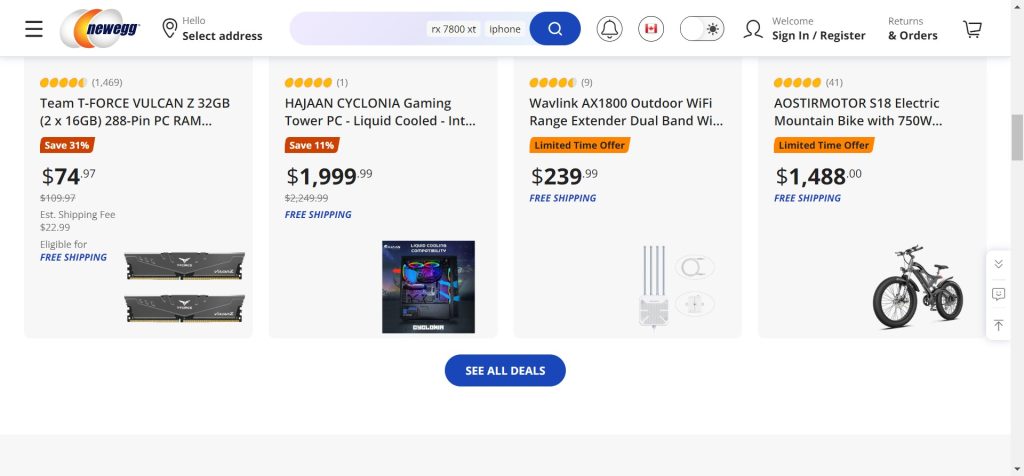Click the blue search magnifier button
This screenshot has height=476, width=1024.
point(555,29)
